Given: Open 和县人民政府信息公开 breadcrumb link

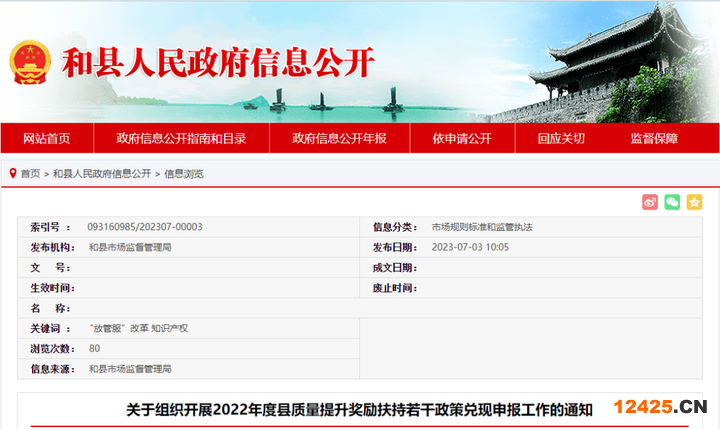Looking at the screenshot, I should coord(102,174).
